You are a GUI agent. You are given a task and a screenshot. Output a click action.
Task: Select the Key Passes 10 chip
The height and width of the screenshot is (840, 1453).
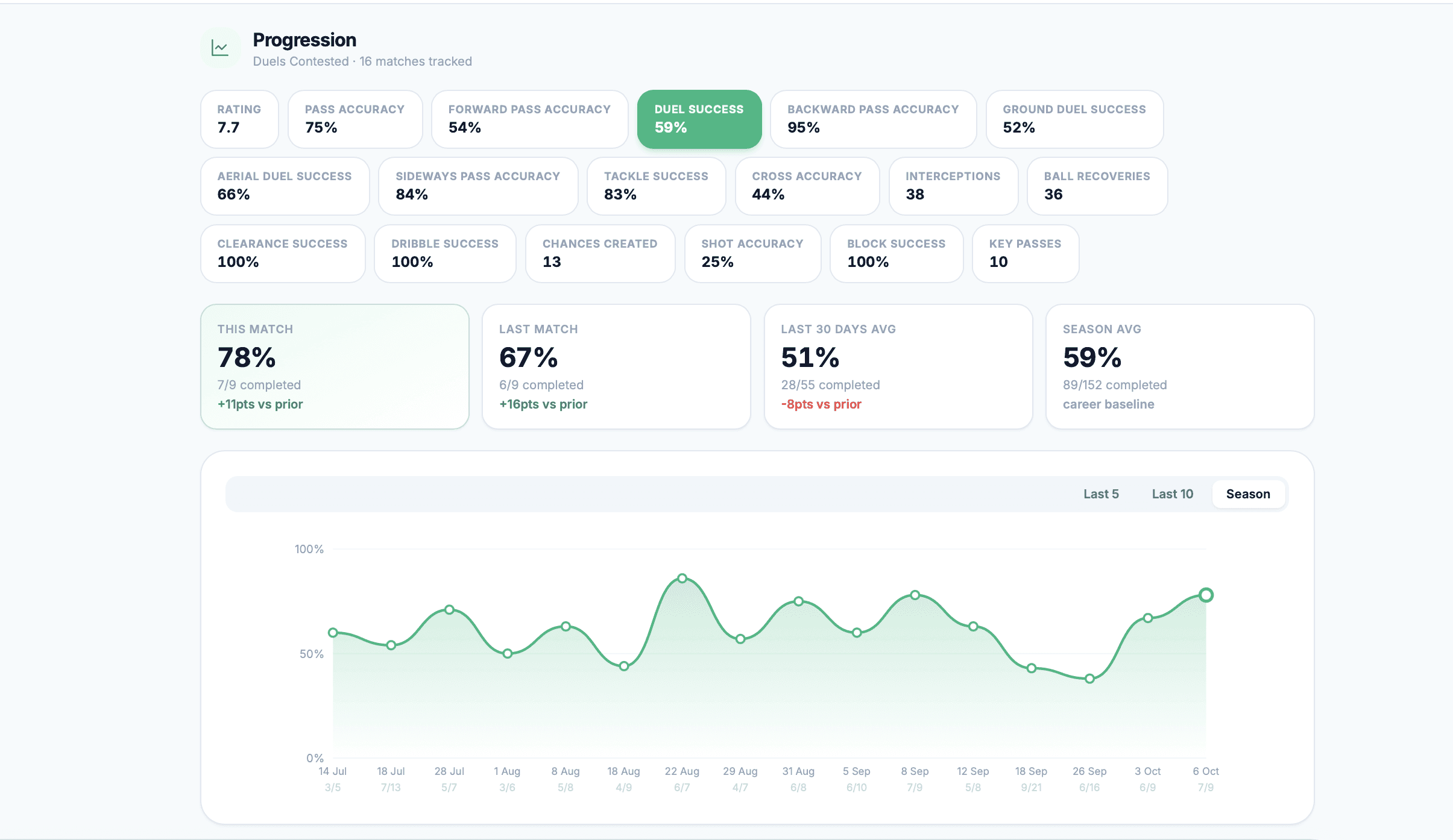pyautogui.click(x=1026, y=254)
